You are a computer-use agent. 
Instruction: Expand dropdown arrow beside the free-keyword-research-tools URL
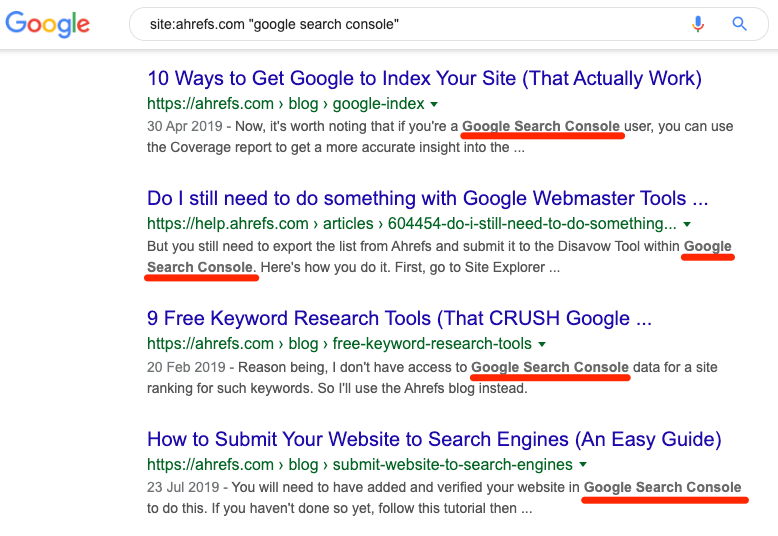[542, 345]
